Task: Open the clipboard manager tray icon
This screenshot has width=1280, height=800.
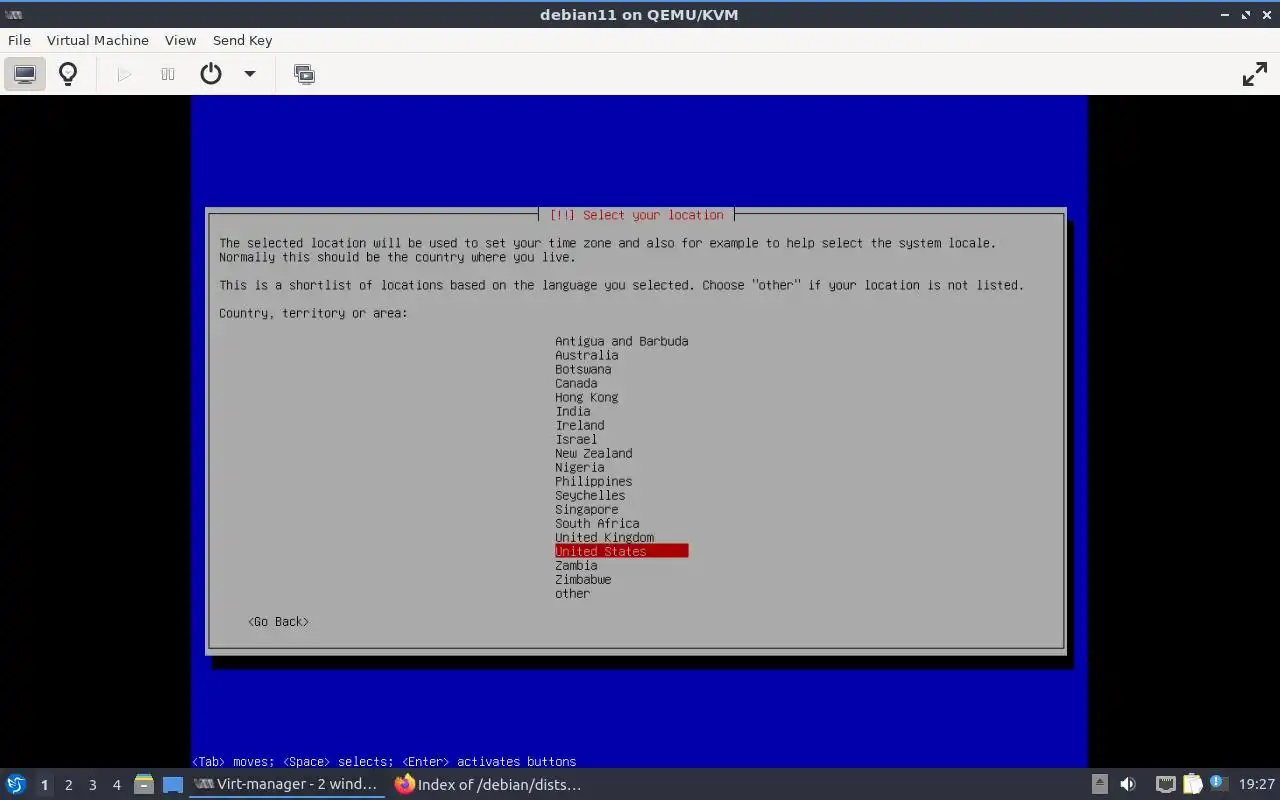Action: pyautogui.click(x=1192, y=784)
